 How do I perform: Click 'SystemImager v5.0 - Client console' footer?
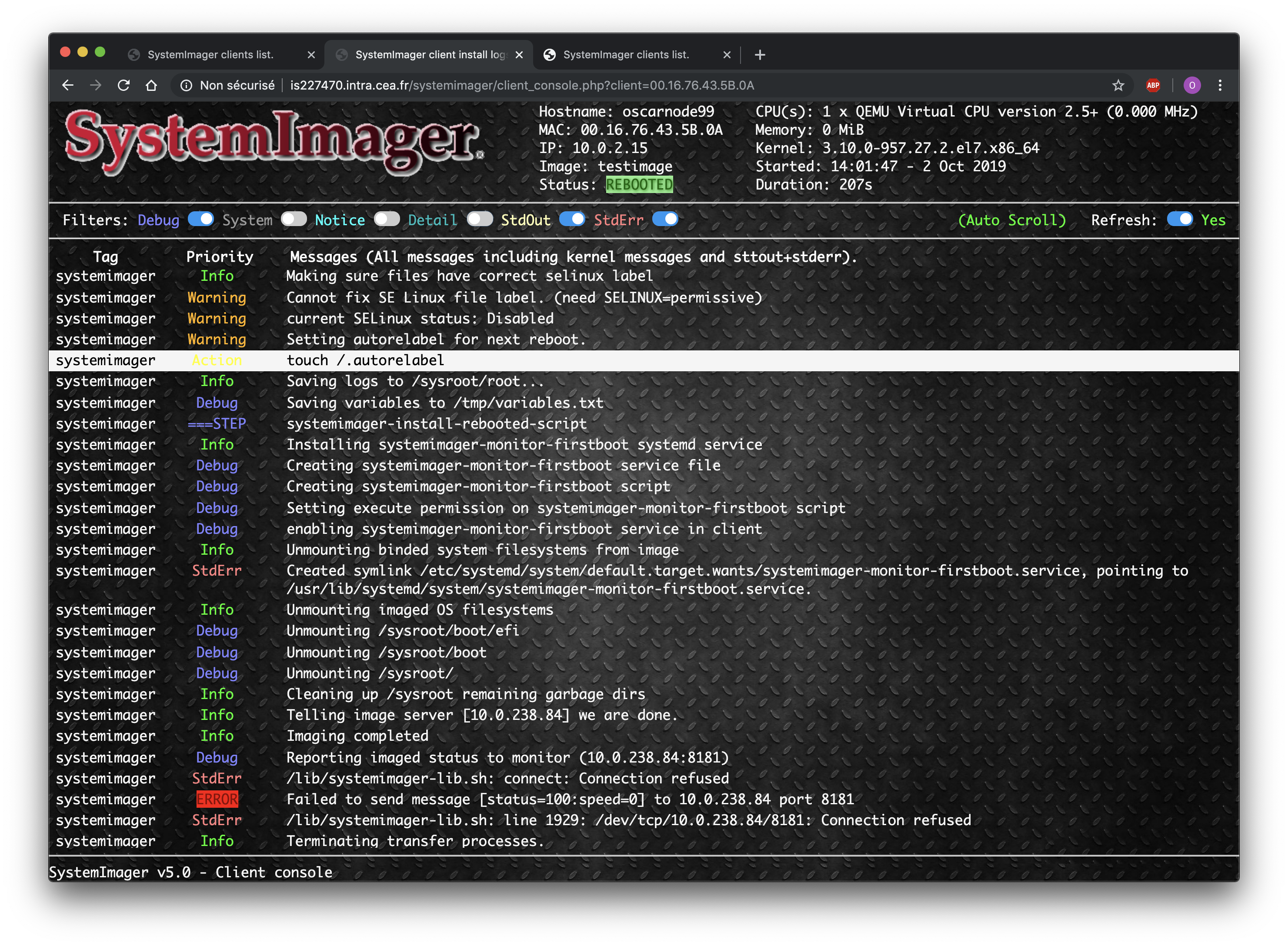tap(191, 872)
